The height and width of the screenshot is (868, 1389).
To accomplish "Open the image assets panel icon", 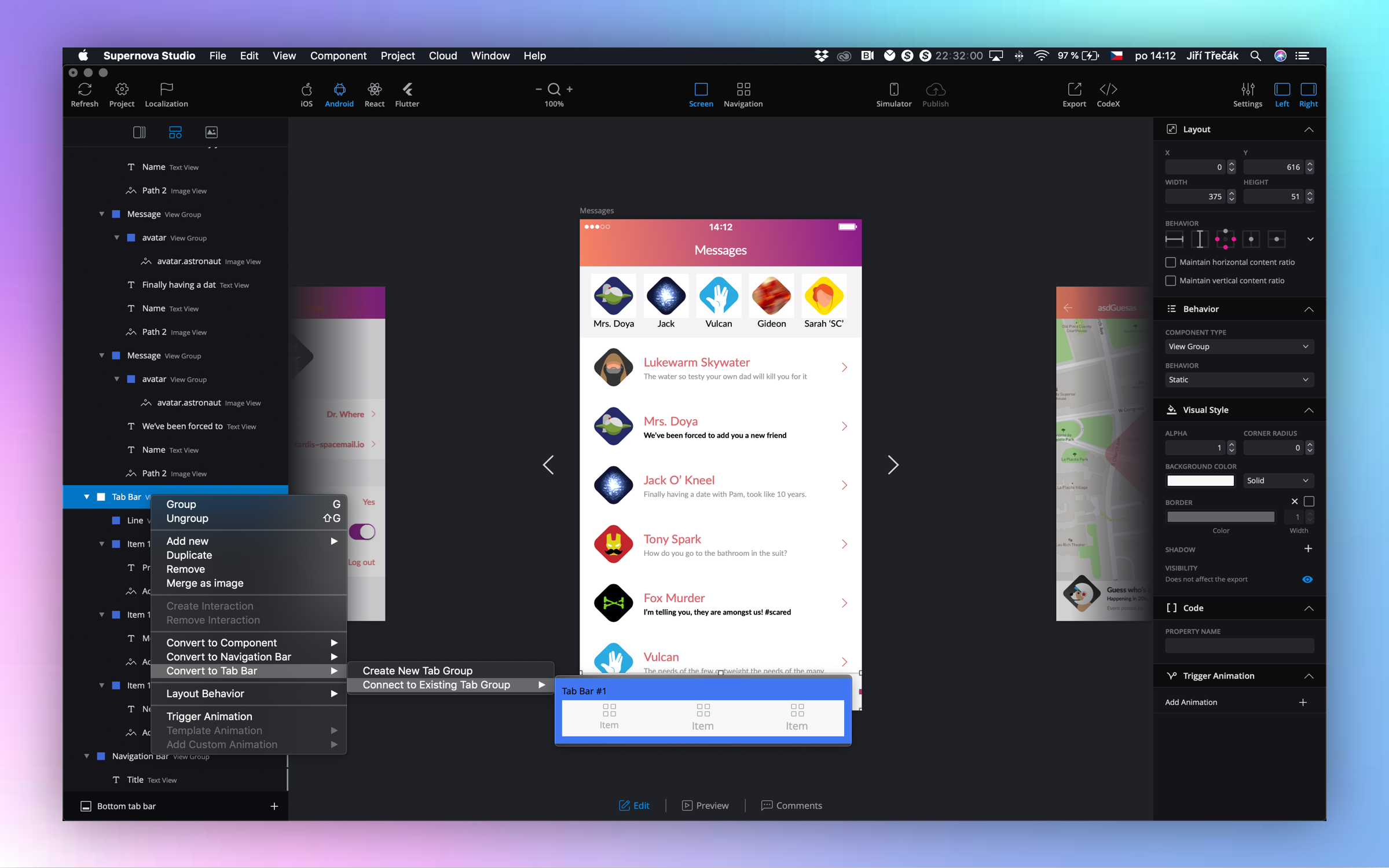I will pyautogui.click(x=211, y=132).
